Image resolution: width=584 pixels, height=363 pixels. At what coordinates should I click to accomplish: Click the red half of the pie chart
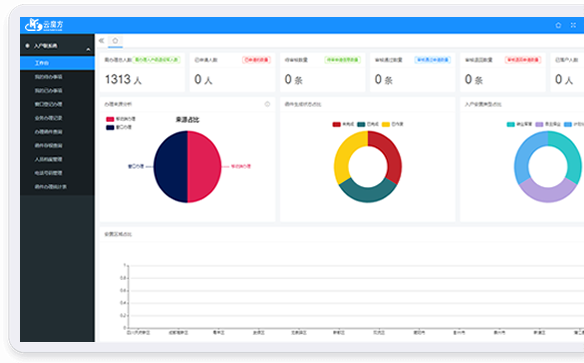(204, 167)
